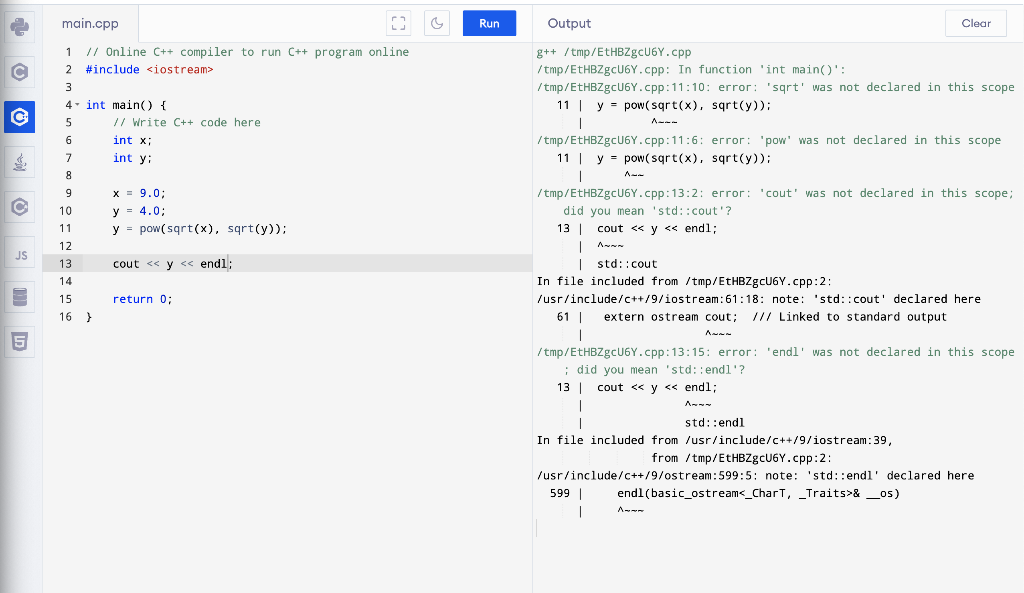Click the 'g++ /tmp/EtHBZgcU6Y.cpp' output line
The width and height of the screenshot is (1024, 593).
click(x=614, y=52)
